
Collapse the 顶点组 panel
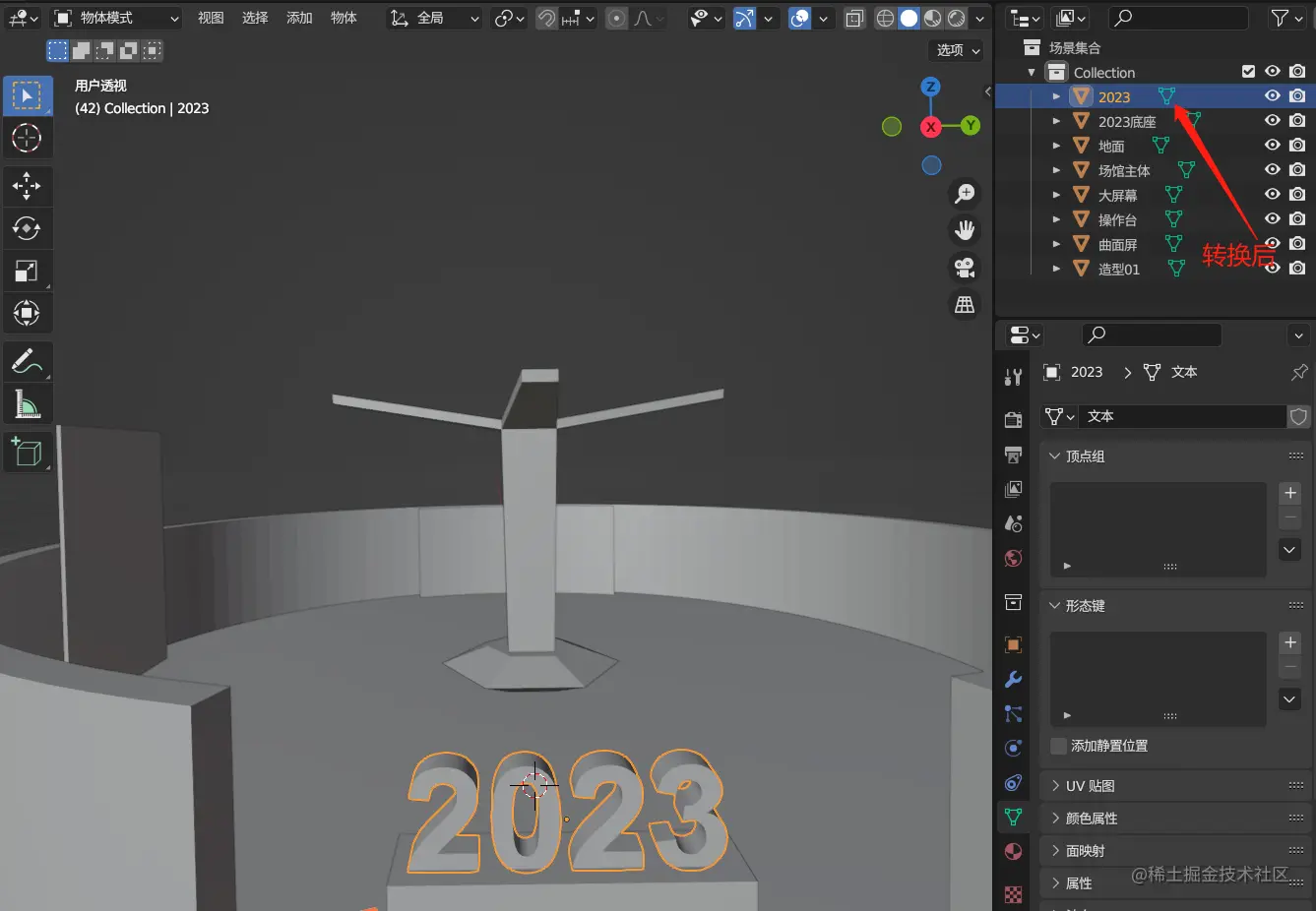click(1054, 456)
